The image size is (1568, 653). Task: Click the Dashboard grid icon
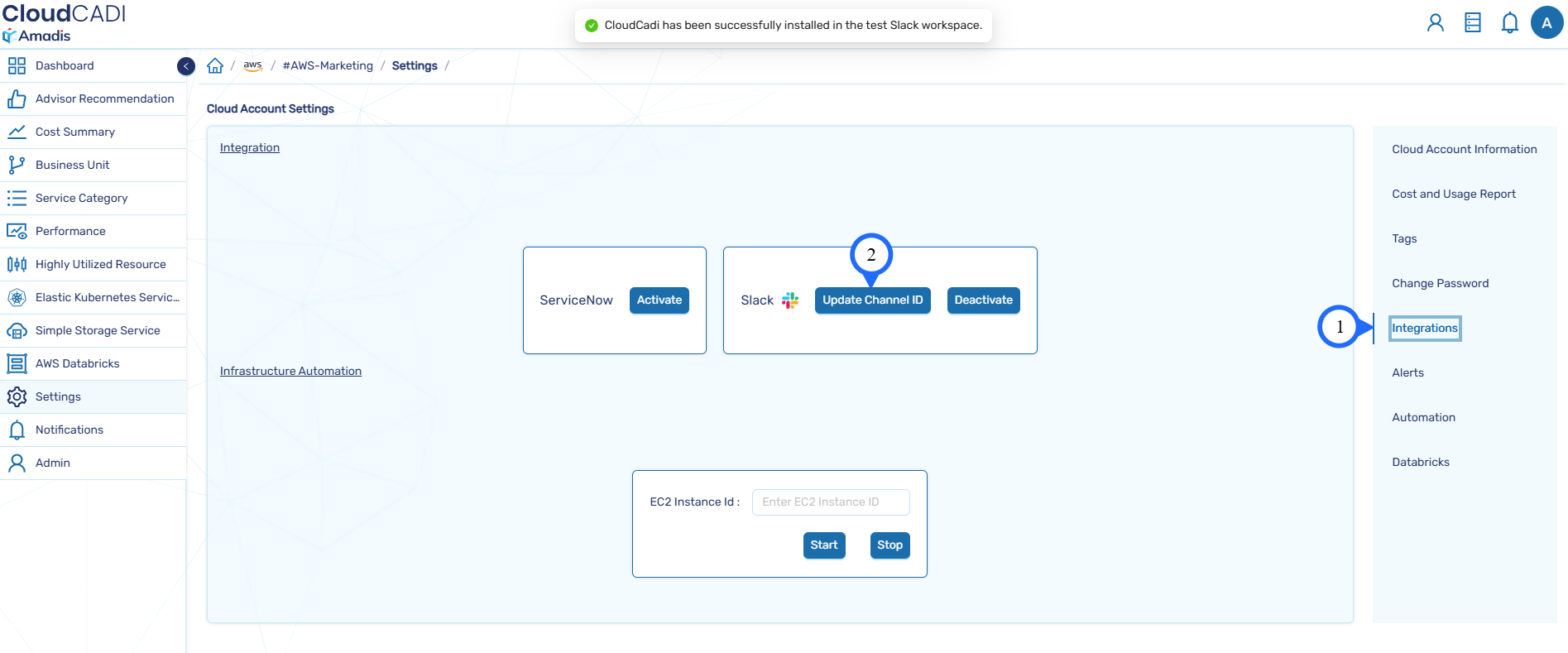point(17,66)
